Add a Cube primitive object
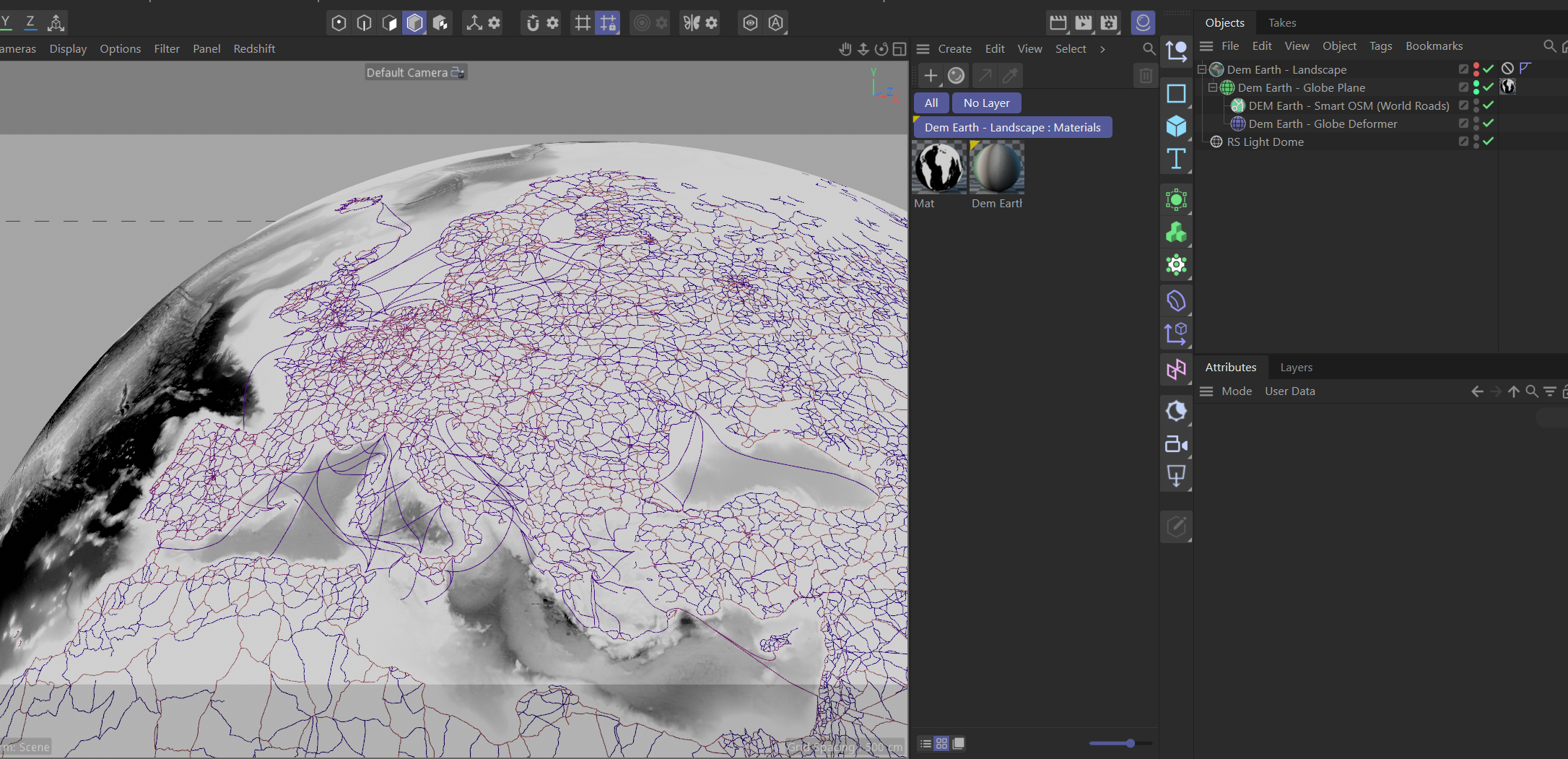The image size is (1568, 759). pos(1176,126)
